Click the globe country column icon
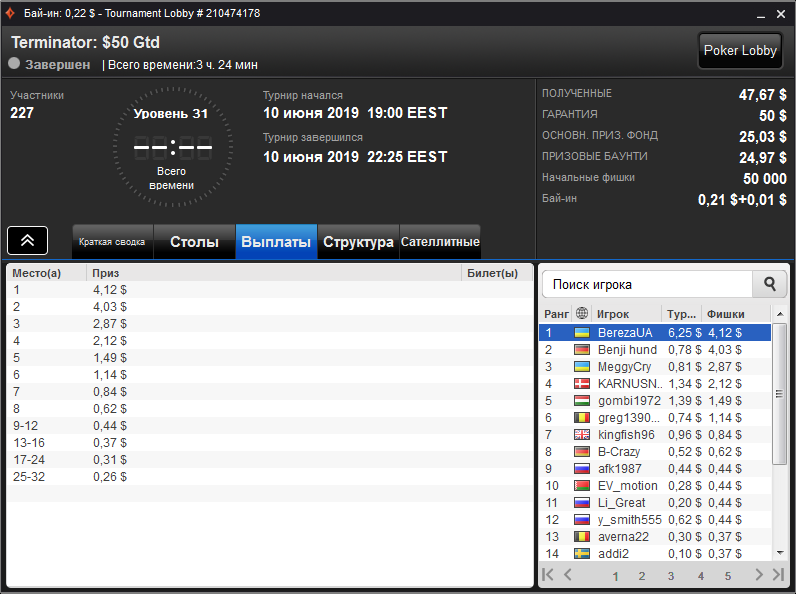Image resolution: width=796 pixels, height=594 pixels. [x=582, y=314]
